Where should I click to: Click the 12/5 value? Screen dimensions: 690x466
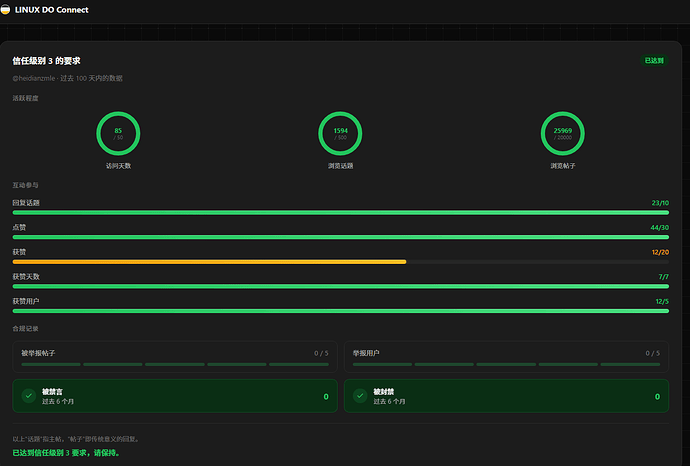662,301
